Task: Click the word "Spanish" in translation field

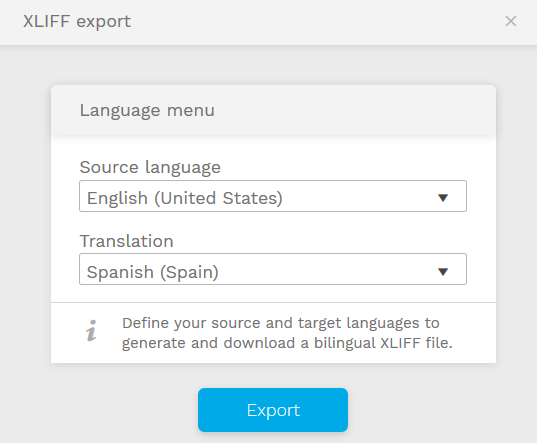Action: click(120, 272)
